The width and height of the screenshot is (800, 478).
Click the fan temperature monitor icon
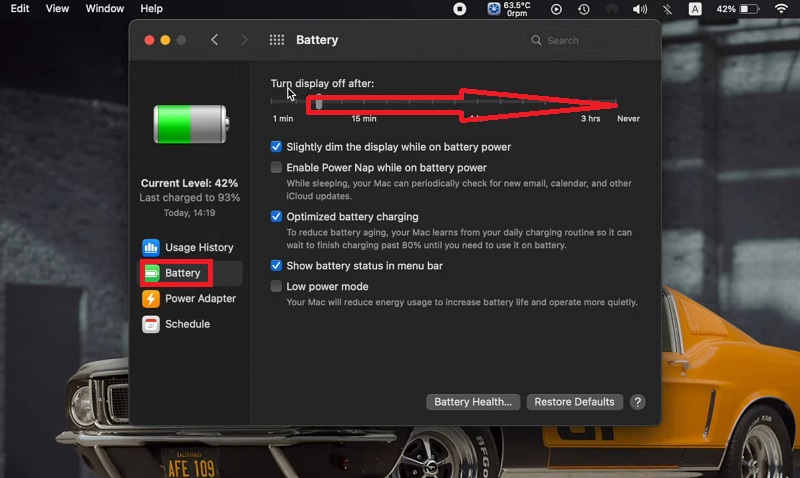(x=494, y=9)
